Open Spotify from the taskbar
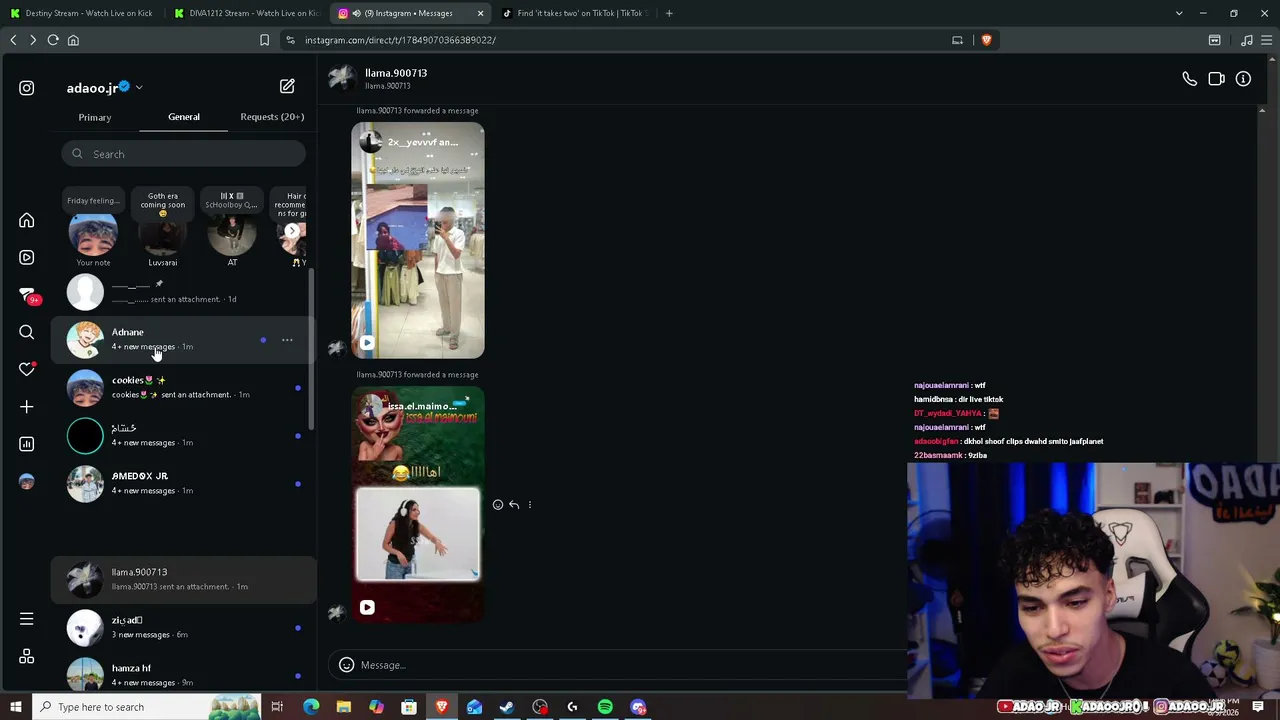 605,707
